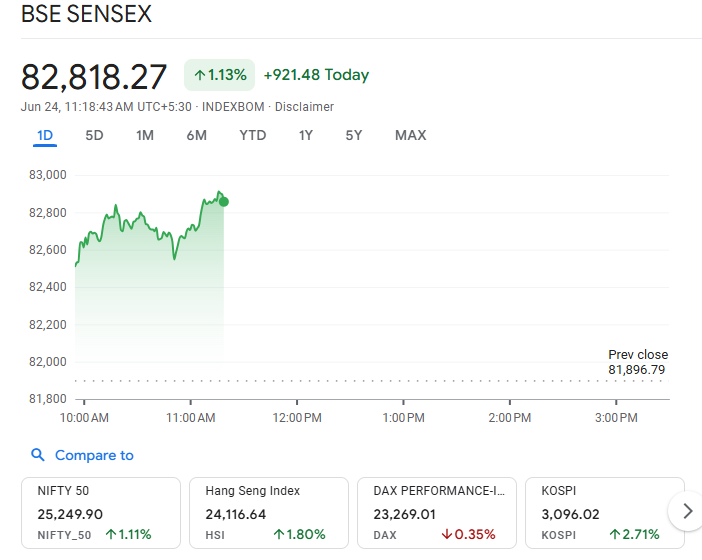Open the Hang Seng Index card
702x560 pixels.
point(269,513)
